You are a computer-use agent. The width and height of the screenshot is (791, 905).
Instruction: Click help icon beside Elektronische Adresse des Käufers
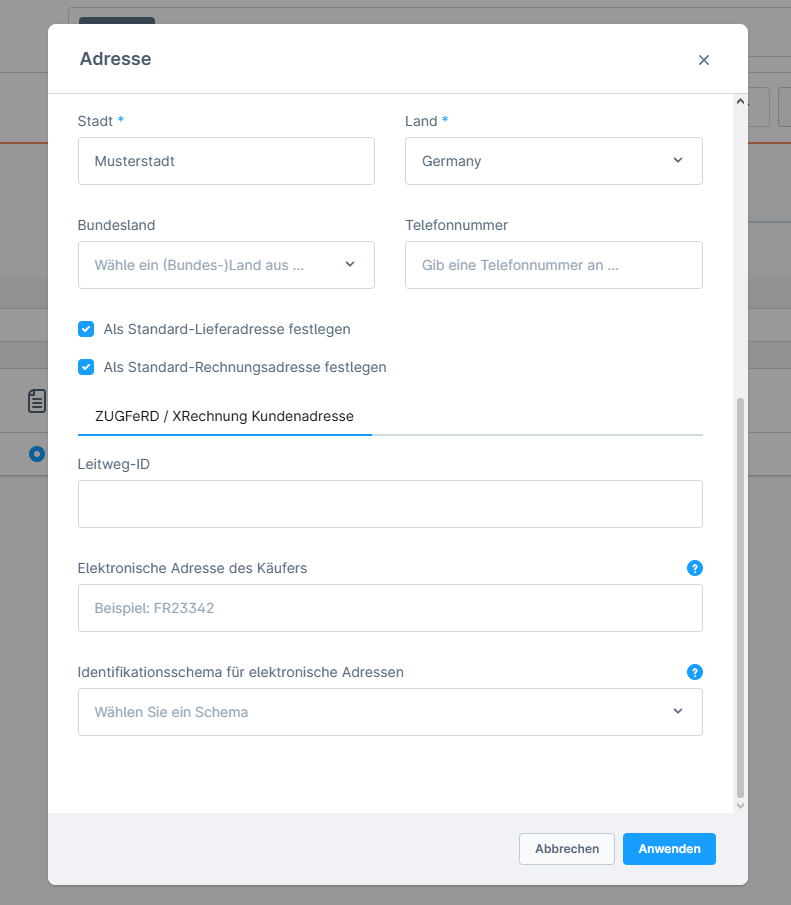point(695,568)
